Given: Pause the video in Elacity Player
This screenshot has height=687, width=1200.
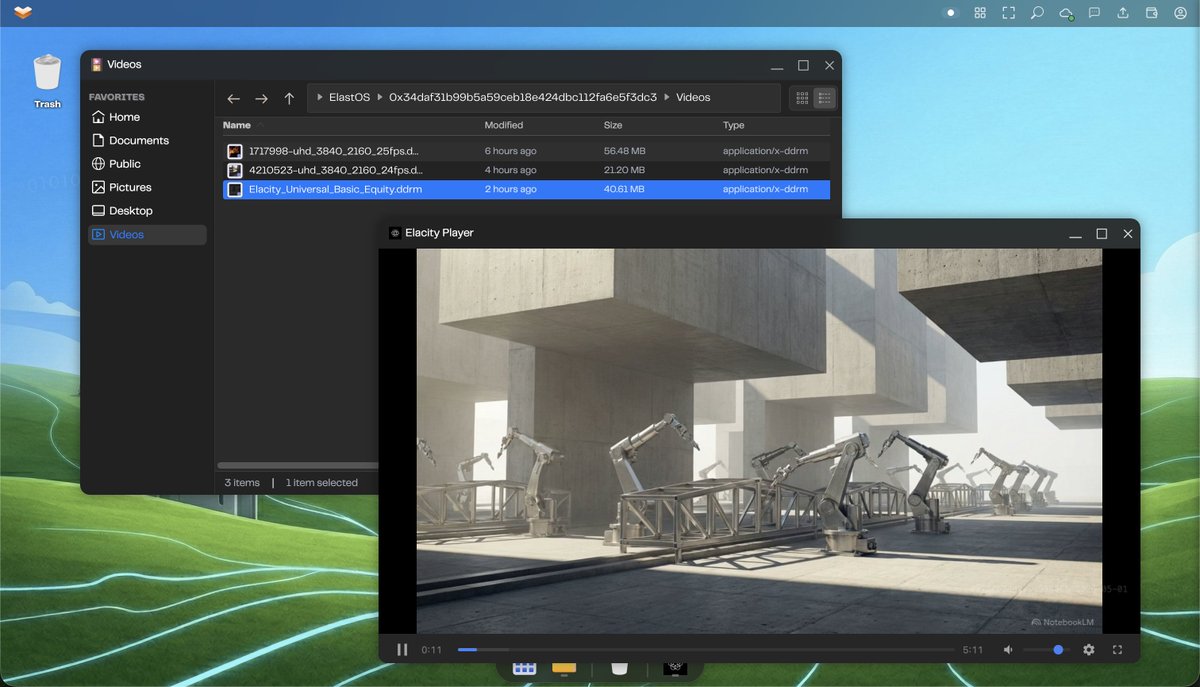Looking at the screenshot, I should pos(402,649).
